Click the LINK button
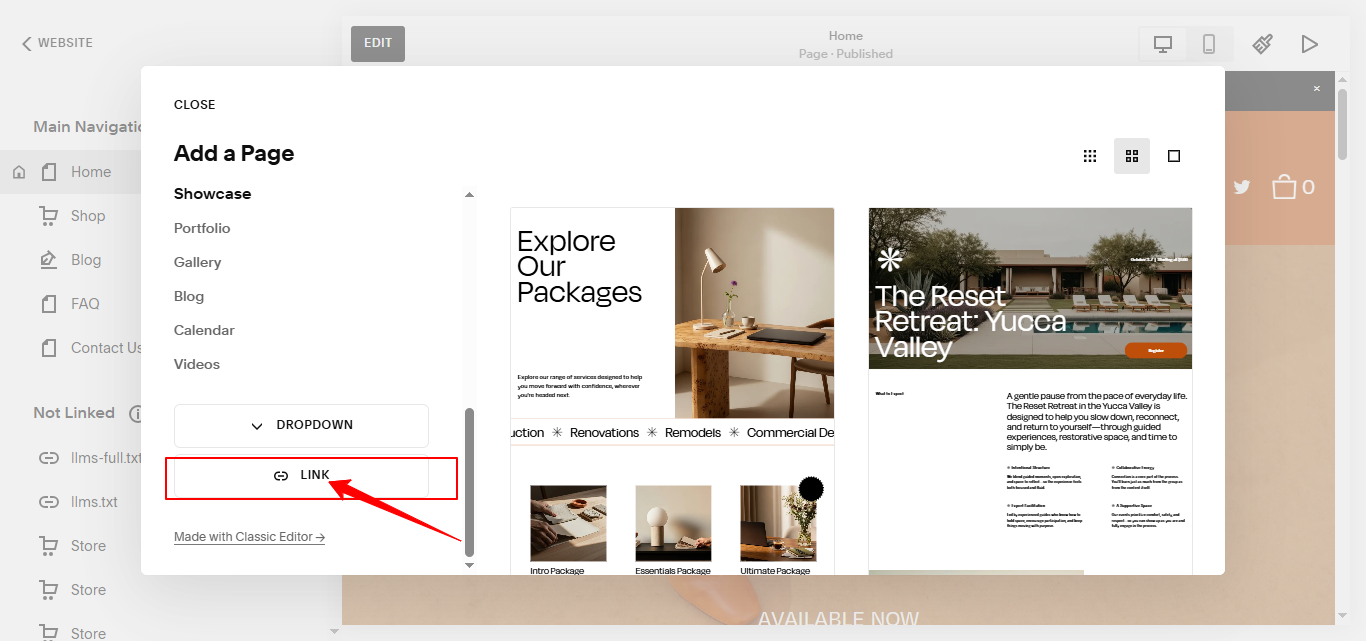The height and width of the screenshot is (641, 1366). (301, 476)
